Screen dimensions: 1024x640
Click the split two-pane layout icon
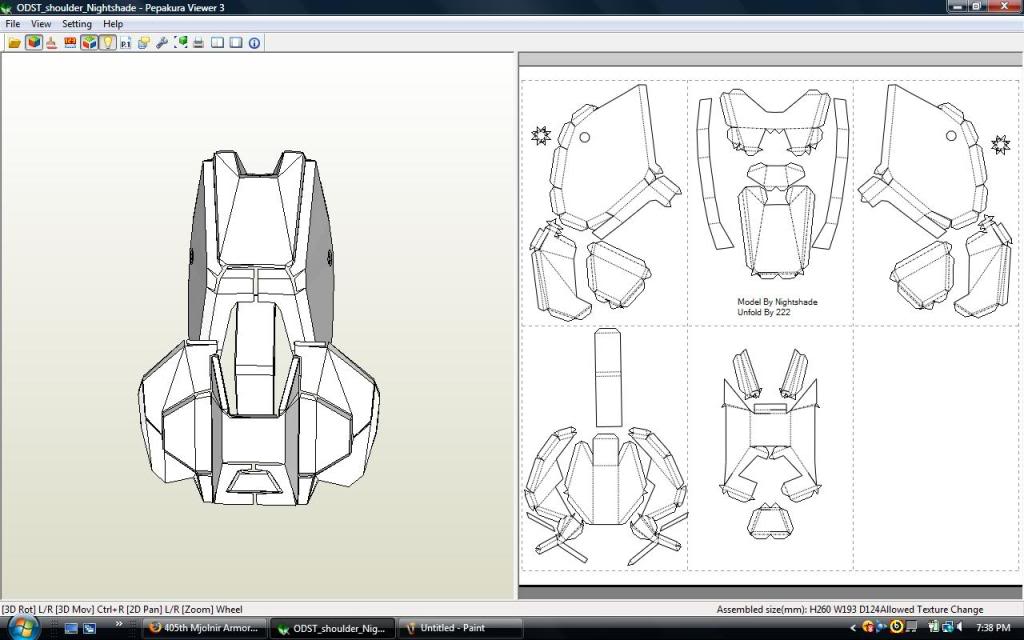(217, 42)
